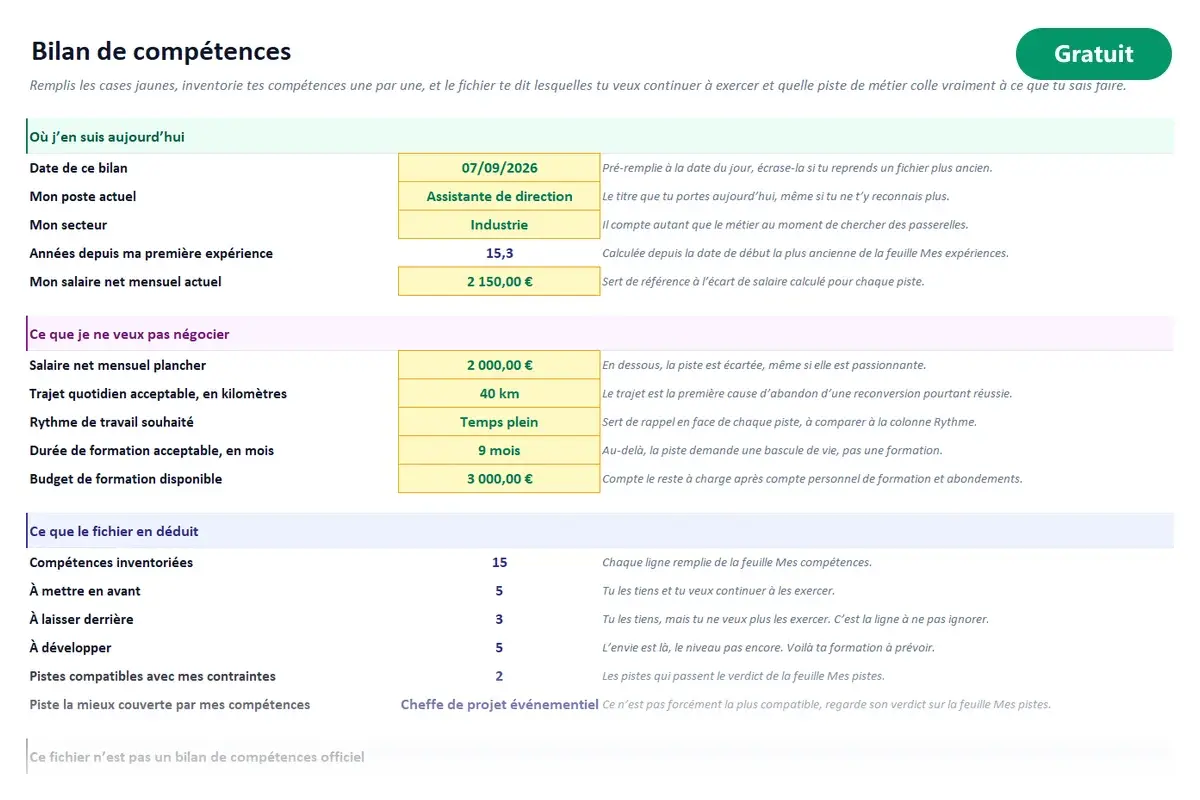Screen dimensions: 1200x800
Task: Click the note starting En dessous, la piste est écartée
Action: (764, 365)
